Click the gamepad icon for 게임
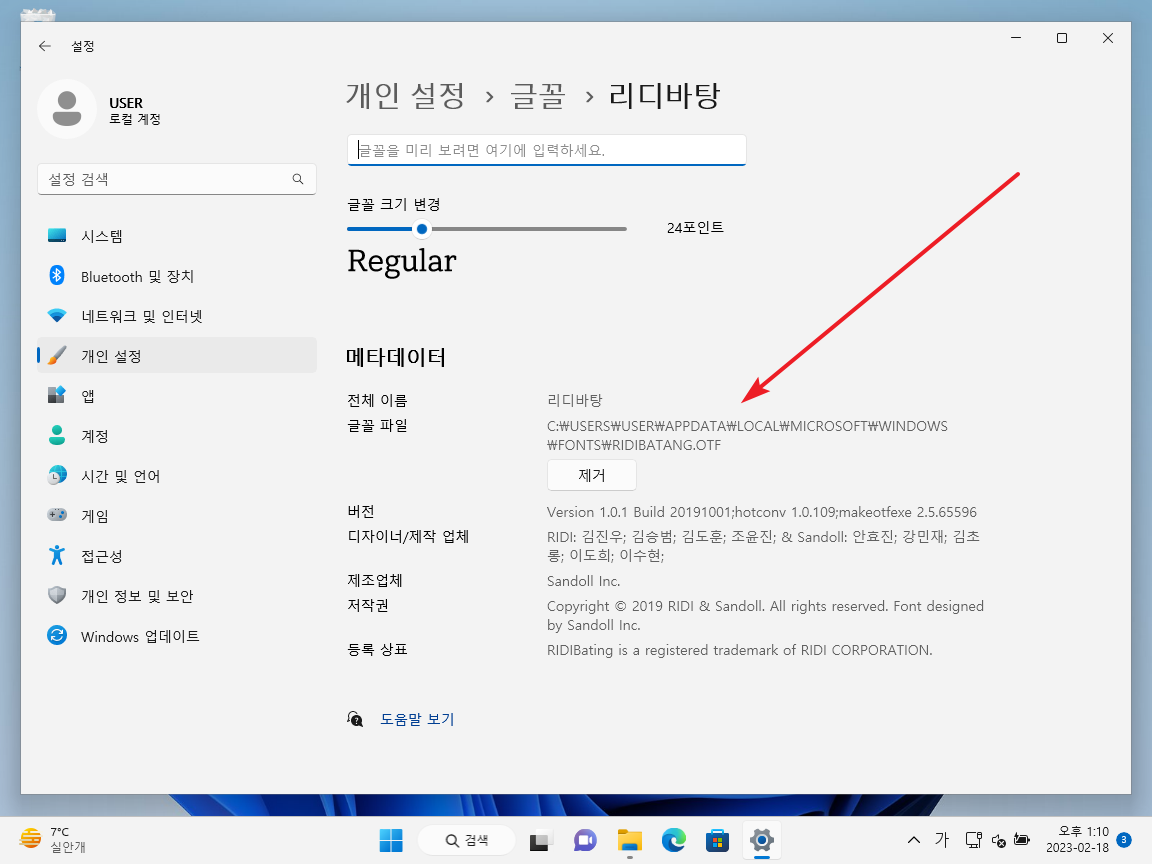Image resolution: width=1152 pixels, height=864 pixels. click(x=57, y=515)
